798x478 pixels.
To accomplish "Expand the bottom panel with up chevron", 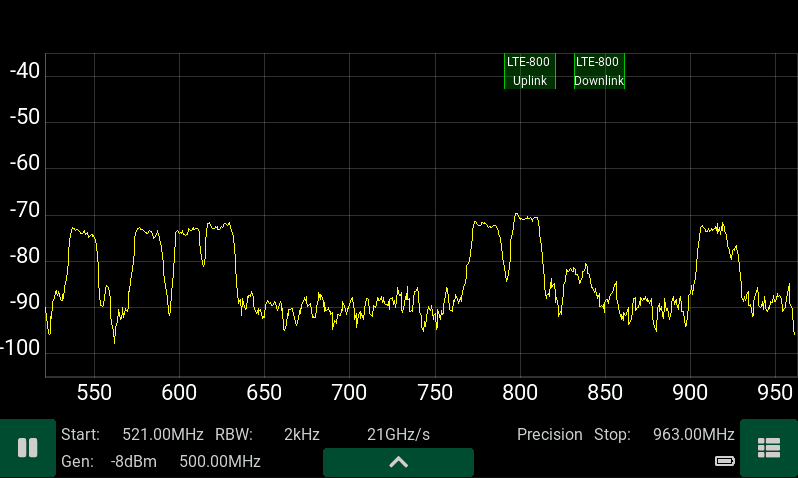I will point(398,462).
